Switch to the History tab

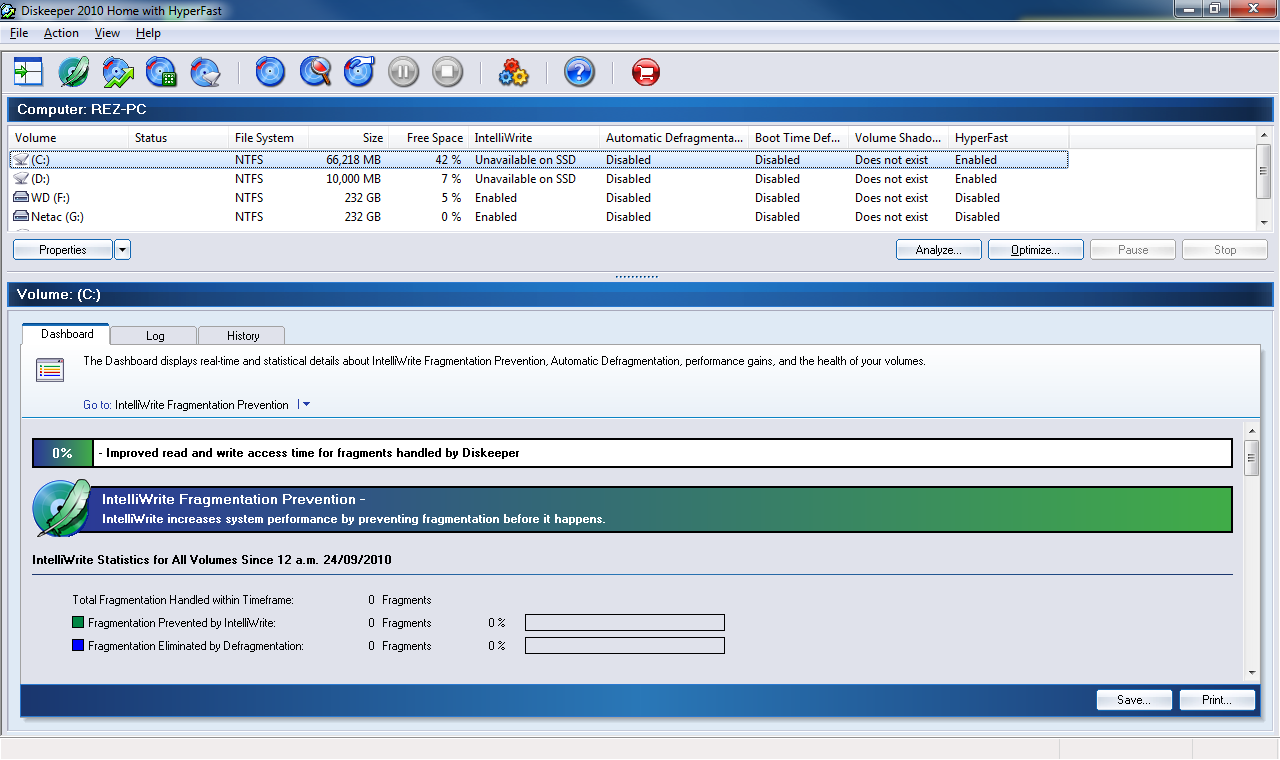(242, 336)
